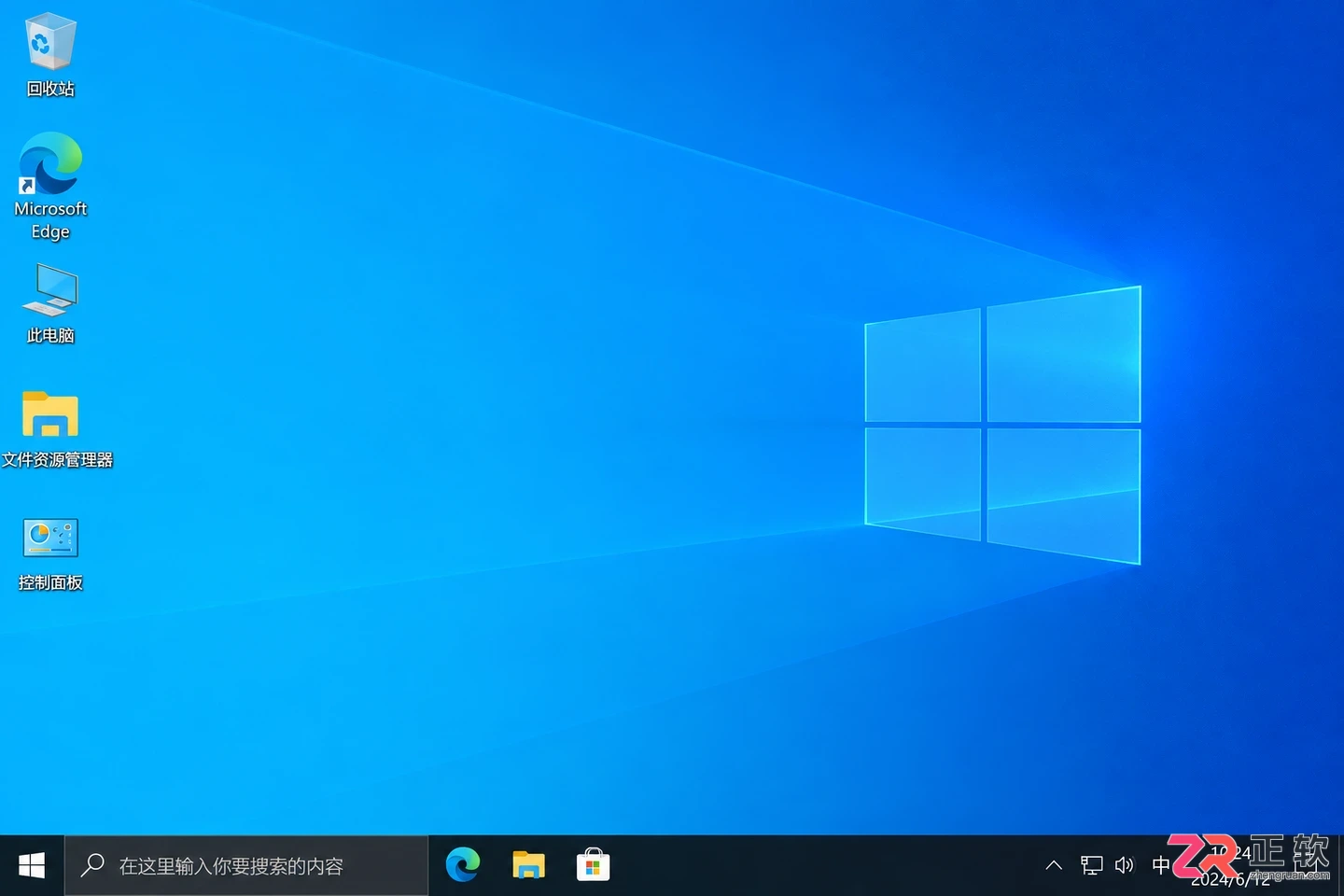Switch the 中 input method indicator
This screenshot has width=1344, height=896.
1160,865
